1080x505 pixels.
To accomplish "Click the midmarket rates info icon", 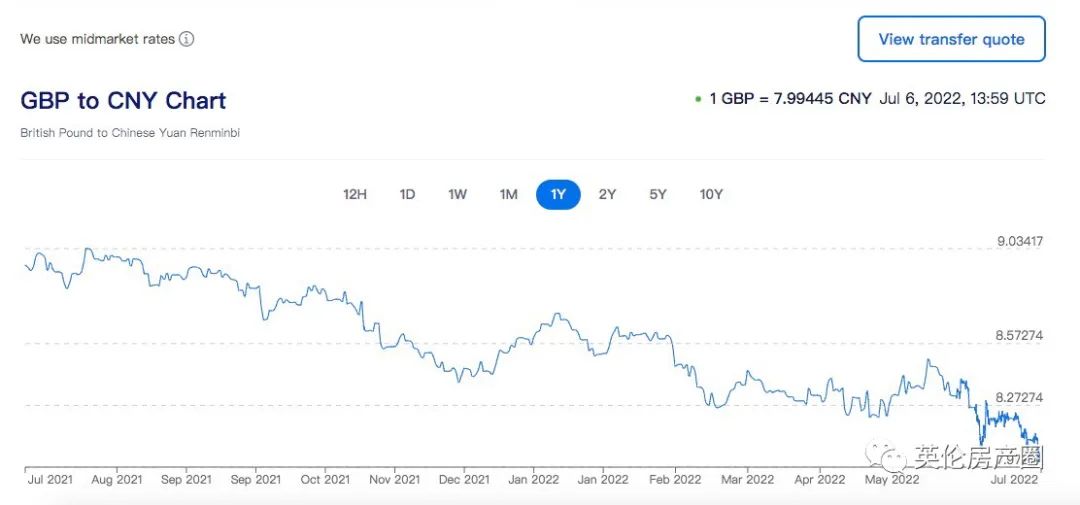I will (x=187, y=40).
